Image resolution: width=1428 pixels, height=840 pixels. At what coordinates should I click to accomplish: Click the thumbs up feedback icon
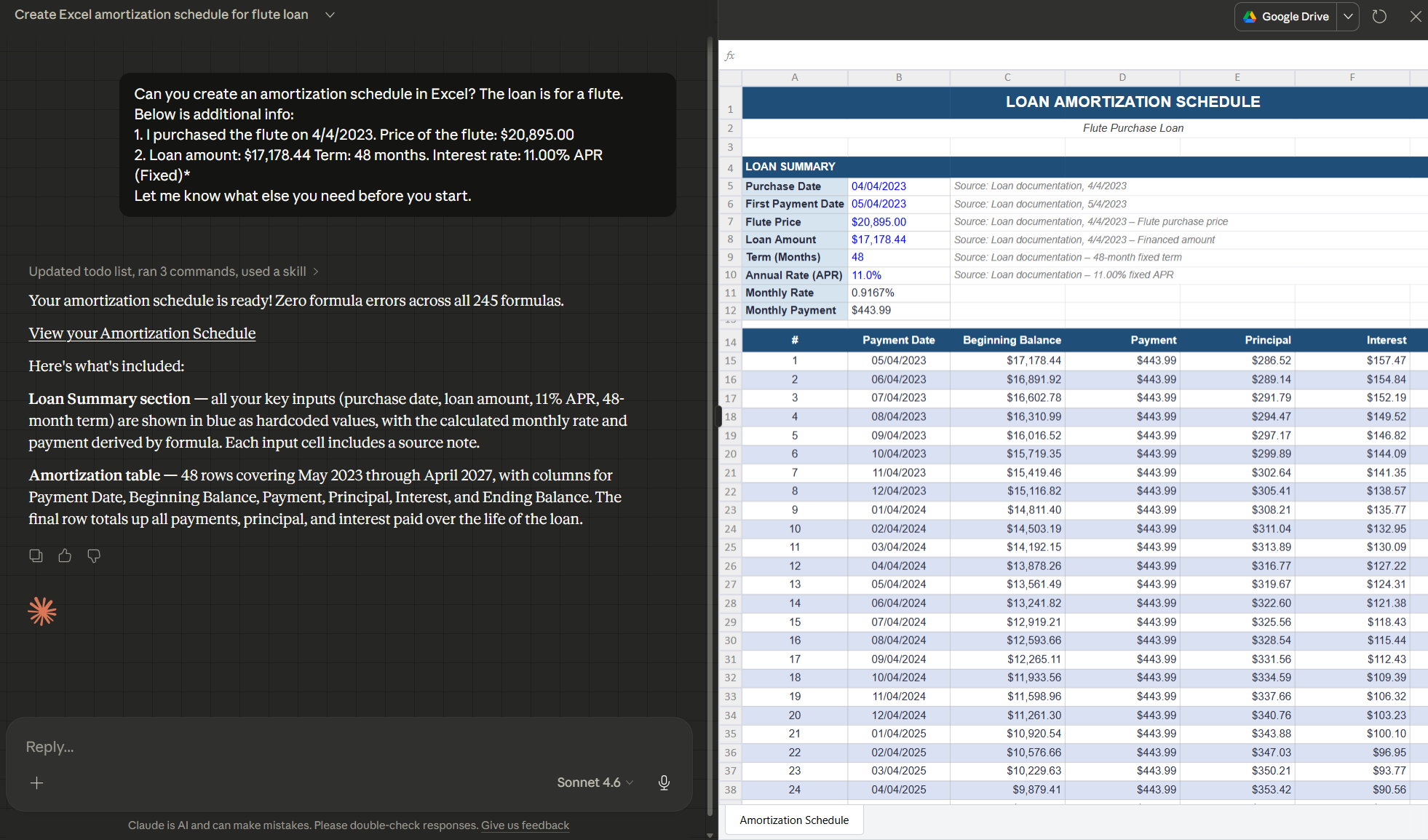[x=65, y=556]
